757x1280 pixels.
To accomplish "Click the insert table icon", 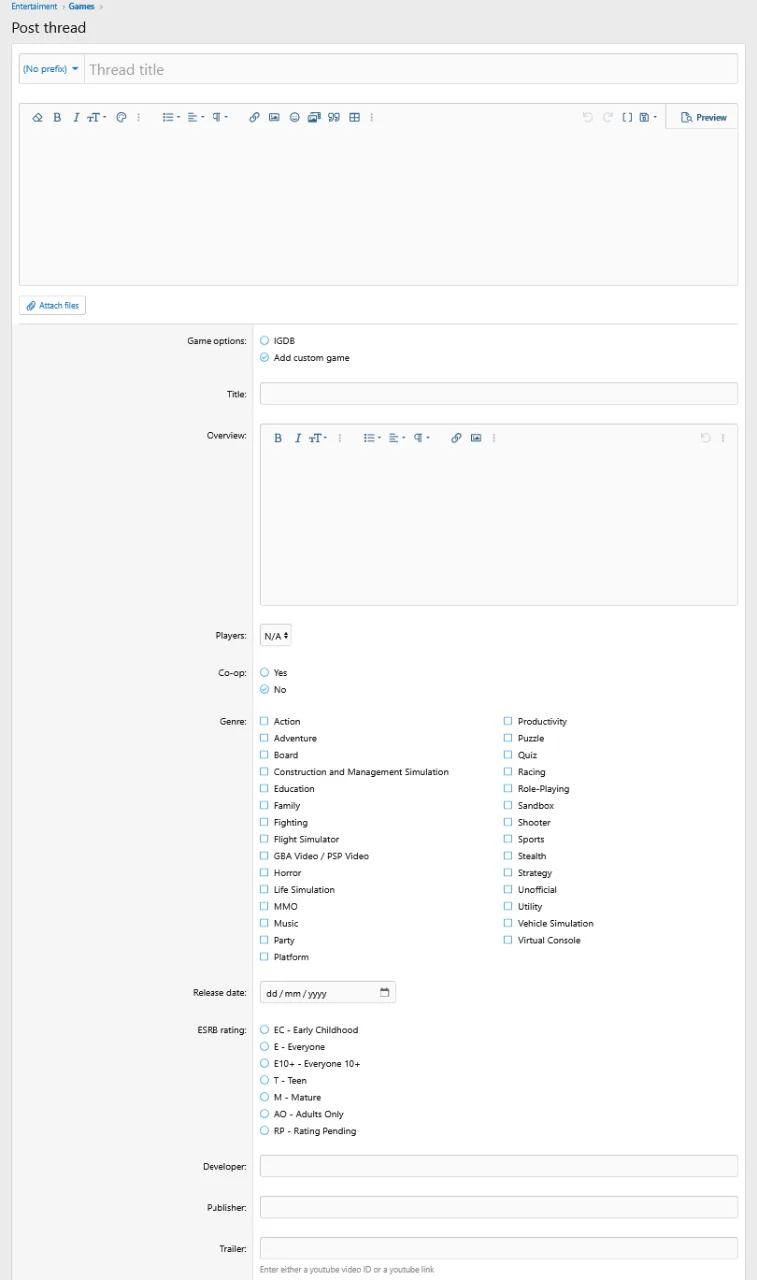I will (x=354, y=117).
